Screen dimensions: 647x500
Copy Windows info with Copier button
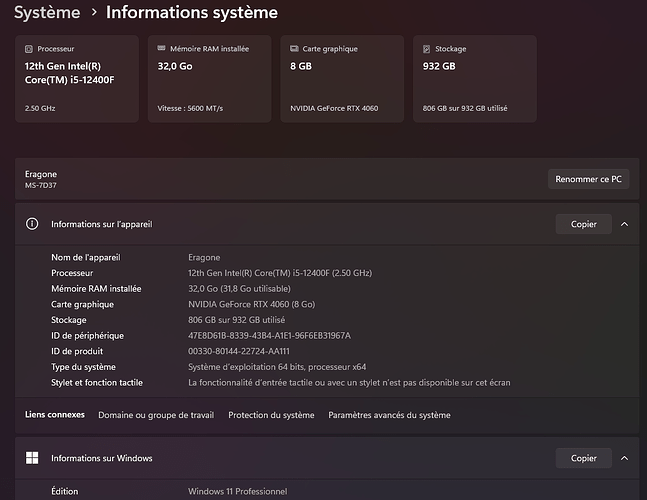coord(583,458)
